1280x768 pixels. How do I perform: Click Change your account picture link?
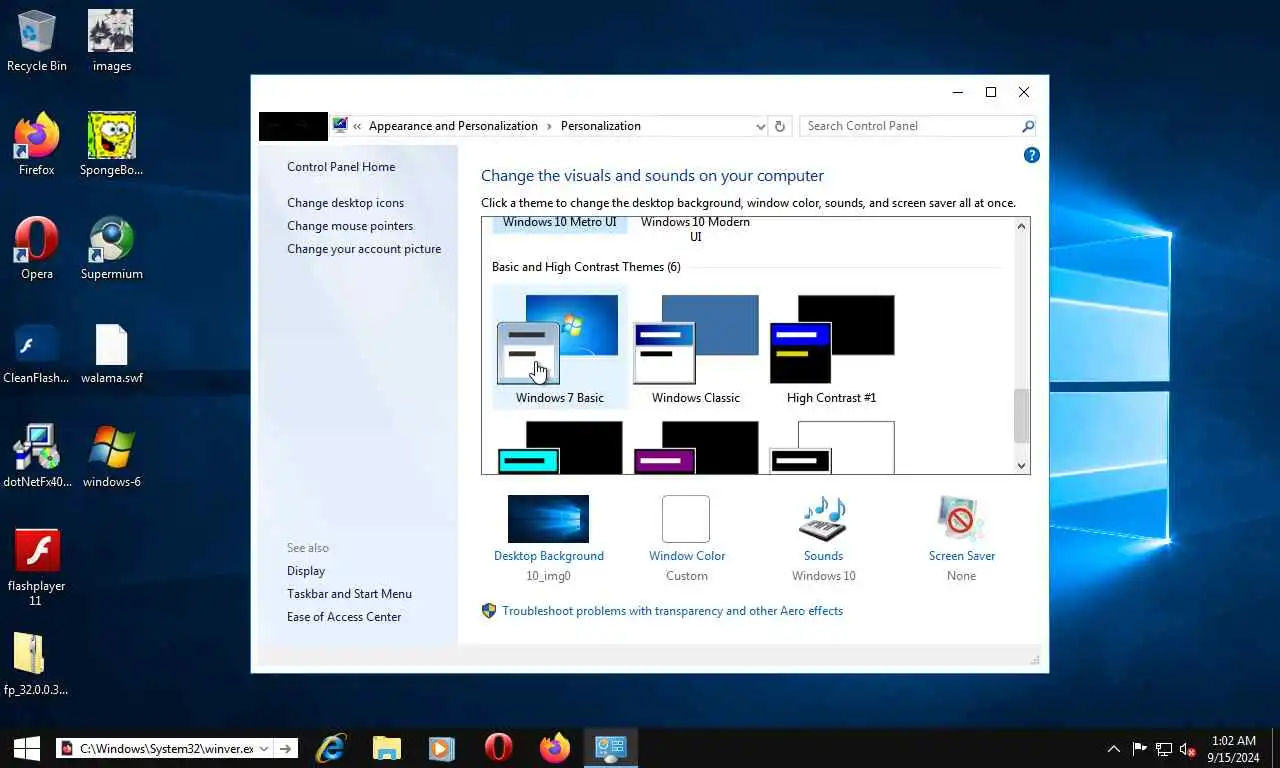[364, 249]
